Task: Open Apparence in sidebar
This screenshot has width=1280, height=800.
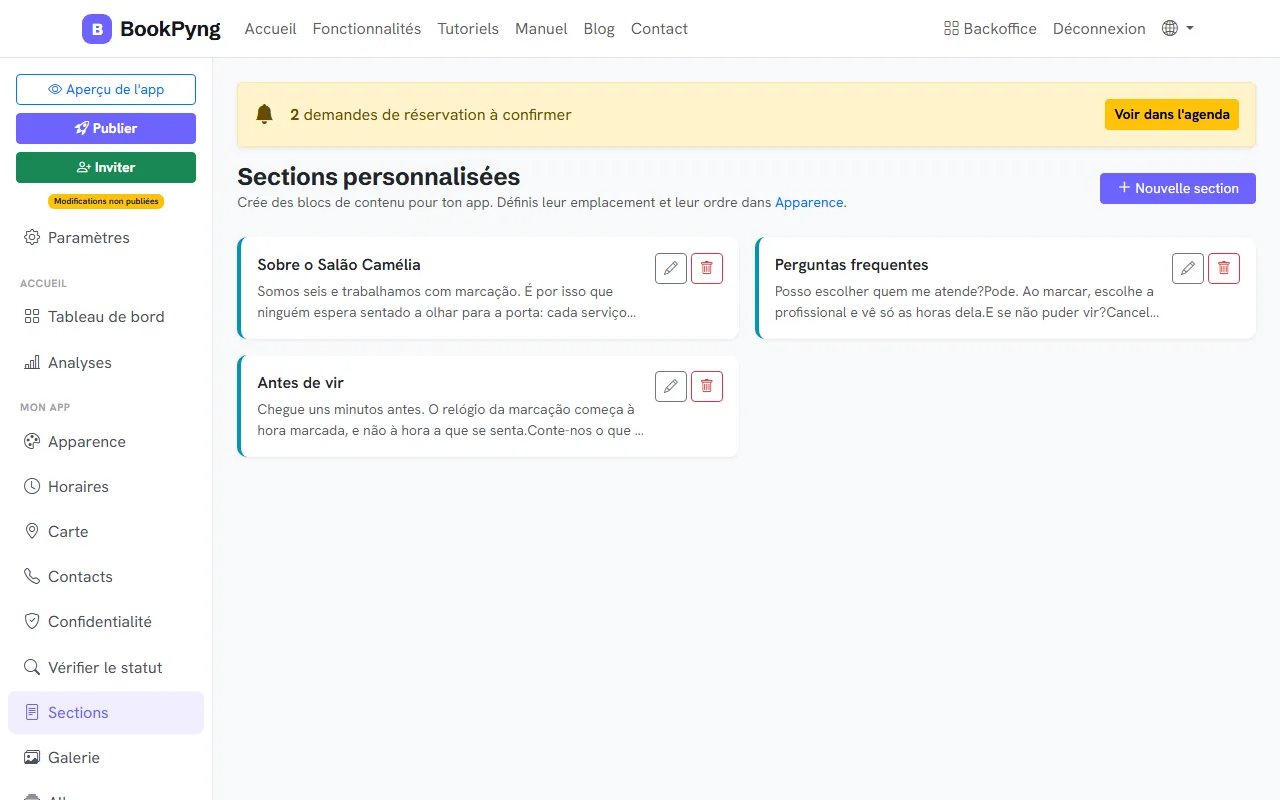Action: click(x=106, y=442)
